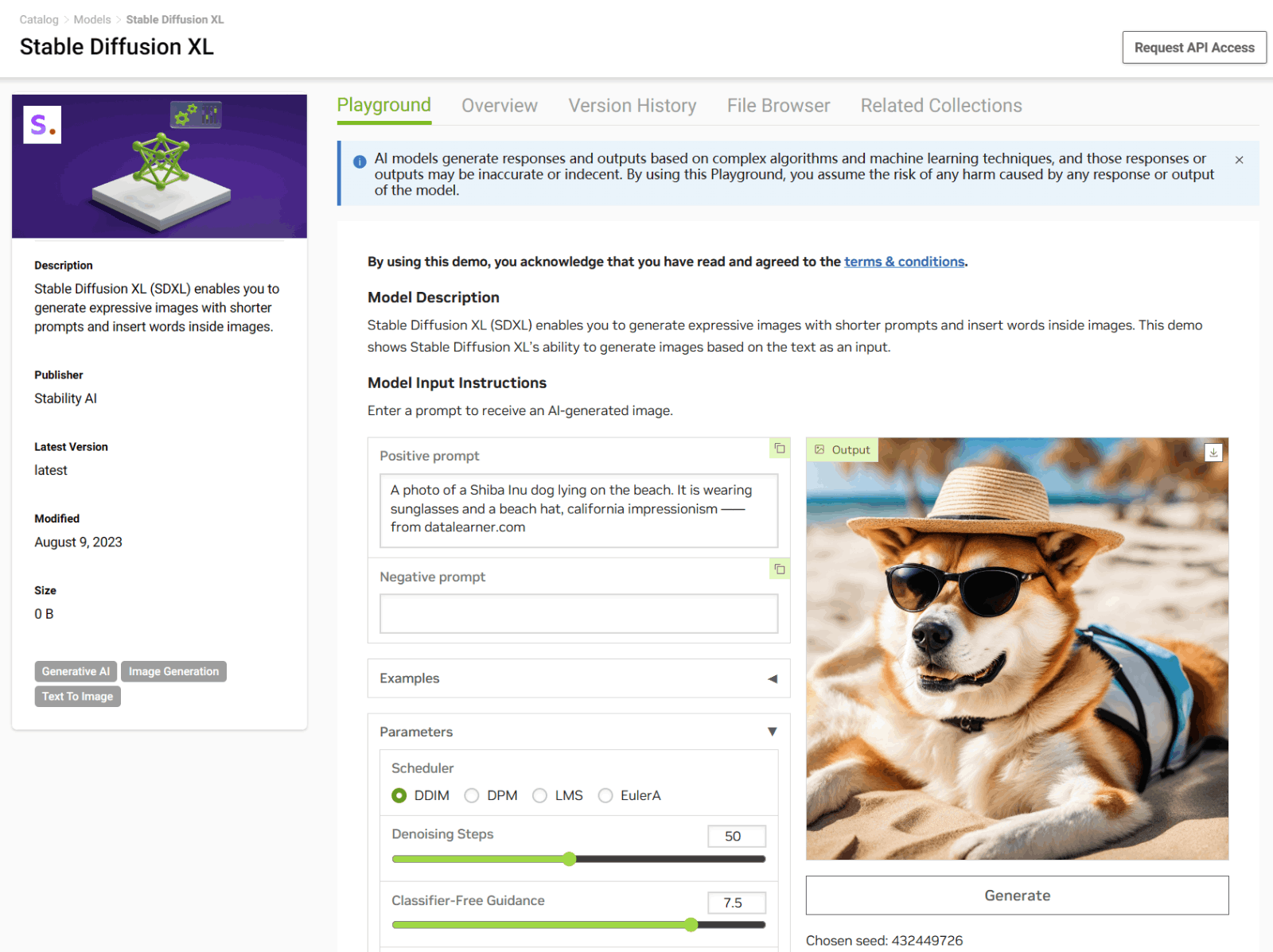The width and height of the screenshot is (1273, 952).
Task: Click inside the Negative prompt field
Action: 578,614
